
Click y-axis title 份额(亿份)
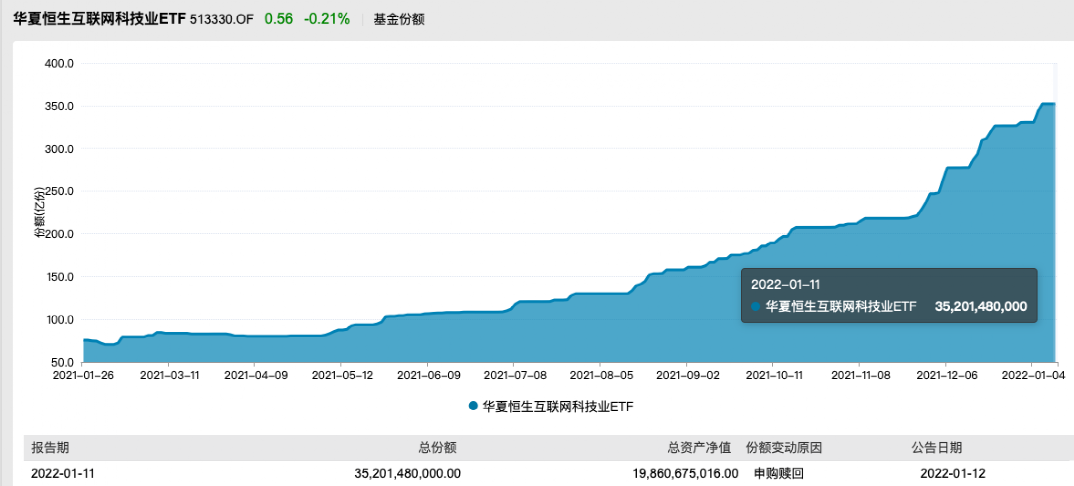pyautogui.click(x=39, y=212)
